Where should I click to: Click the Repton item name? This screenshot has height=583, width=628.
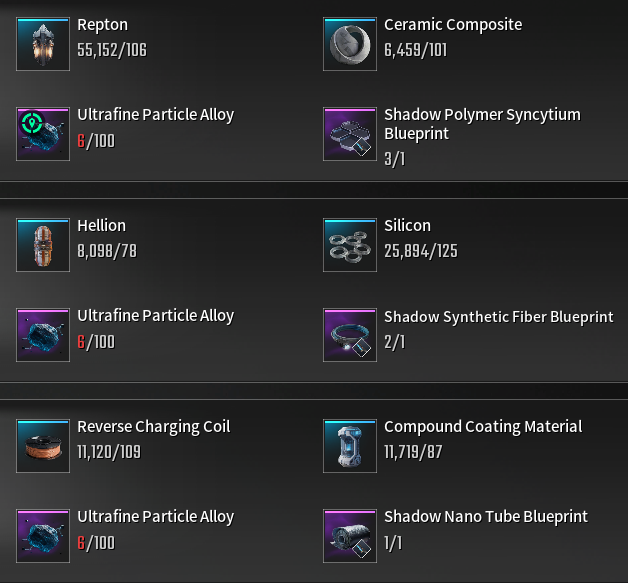[x=103, y=25]
